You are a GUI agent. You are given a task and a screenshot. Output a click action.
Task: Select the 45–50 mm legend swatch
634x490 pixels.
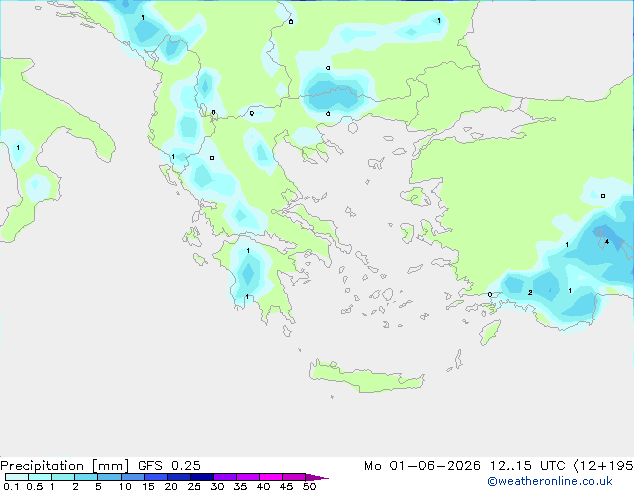pyautogui.click(x=294, y=477)
